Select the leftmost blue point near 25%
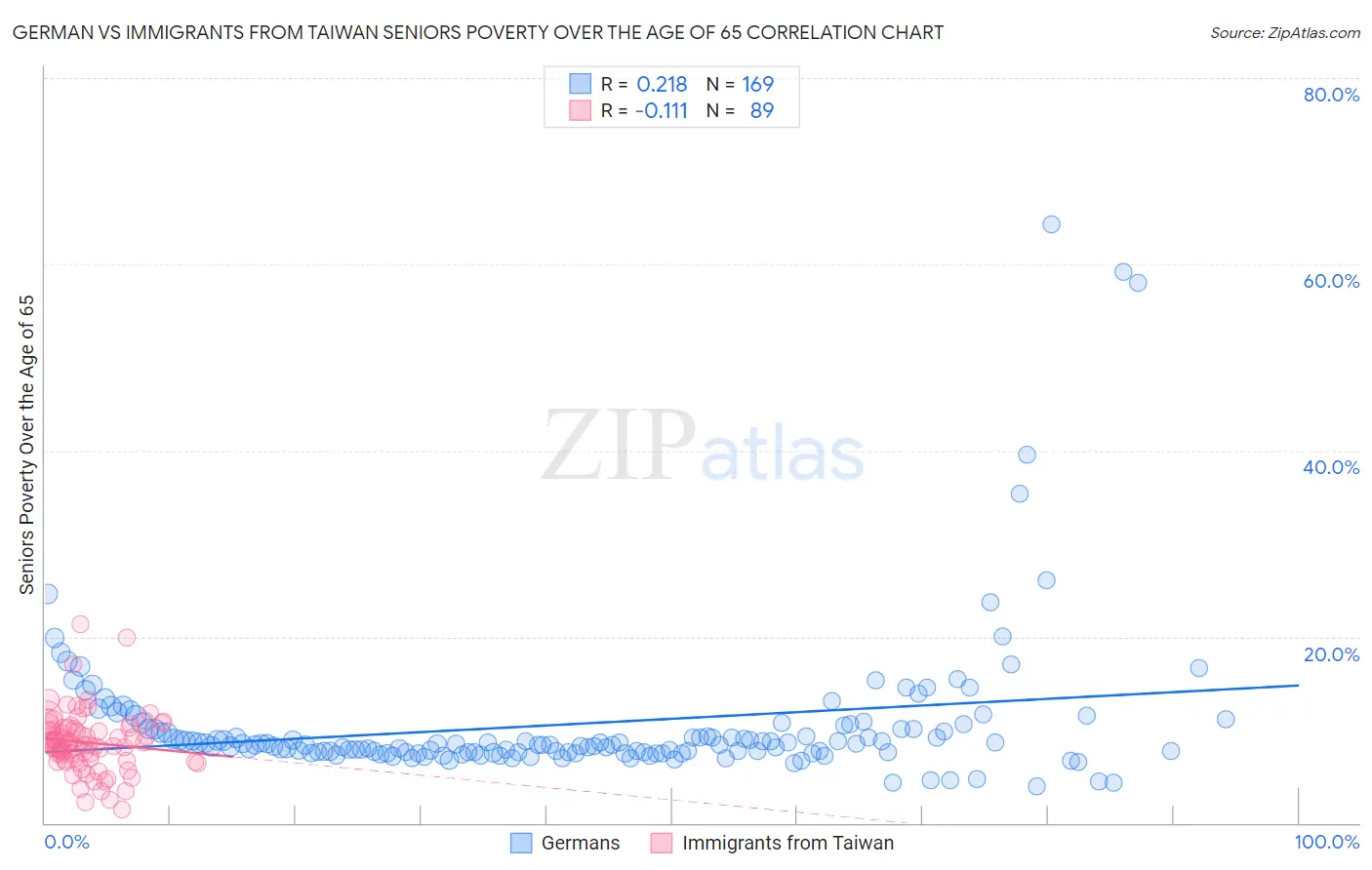This screenshot has height=870, width=1372. click(x=48, y=594)
